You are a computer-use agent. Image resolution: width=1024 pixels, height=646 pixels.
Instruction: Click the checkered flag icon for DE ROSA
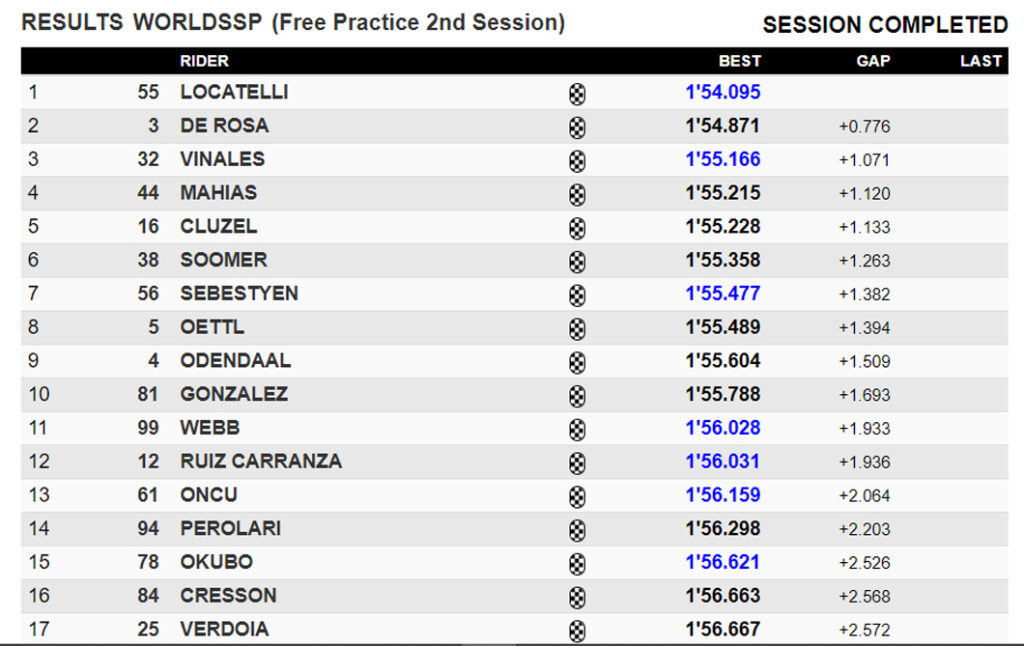(x=577, y=128)
